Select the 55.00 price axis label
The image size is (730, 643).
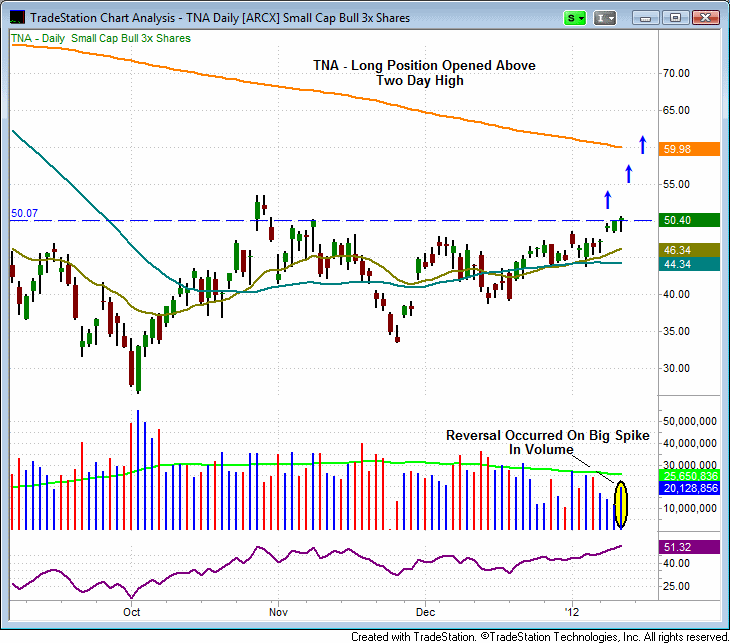pyautogui.click(x=676, y=184)
